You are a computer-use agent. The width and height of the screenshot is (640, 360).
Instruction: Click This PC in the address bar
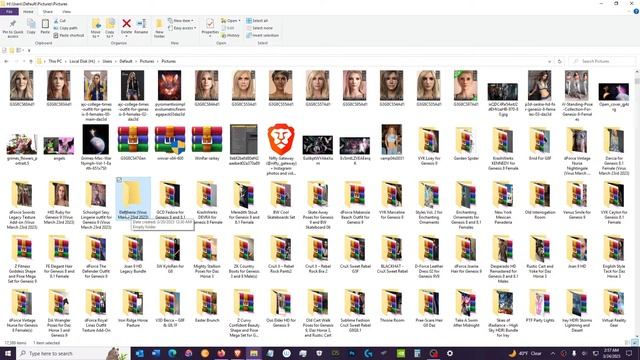(x=55, y=61)
